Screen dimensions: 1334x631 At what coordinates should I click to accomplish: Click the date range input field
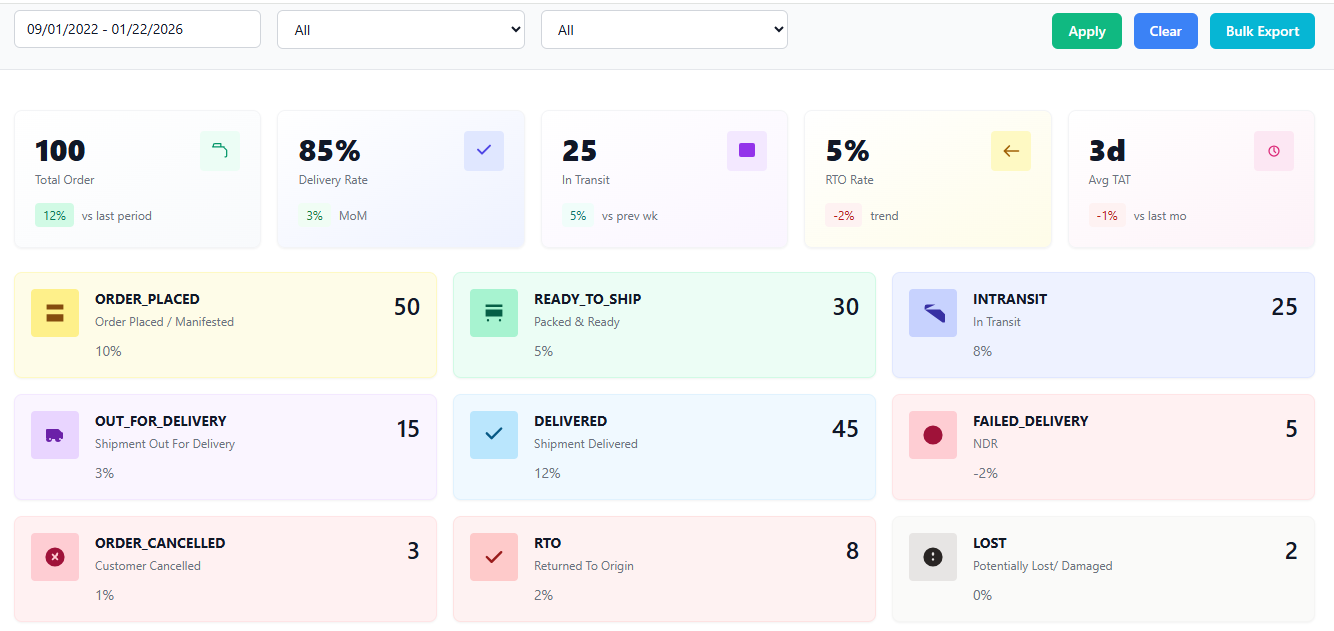point(137,29)
